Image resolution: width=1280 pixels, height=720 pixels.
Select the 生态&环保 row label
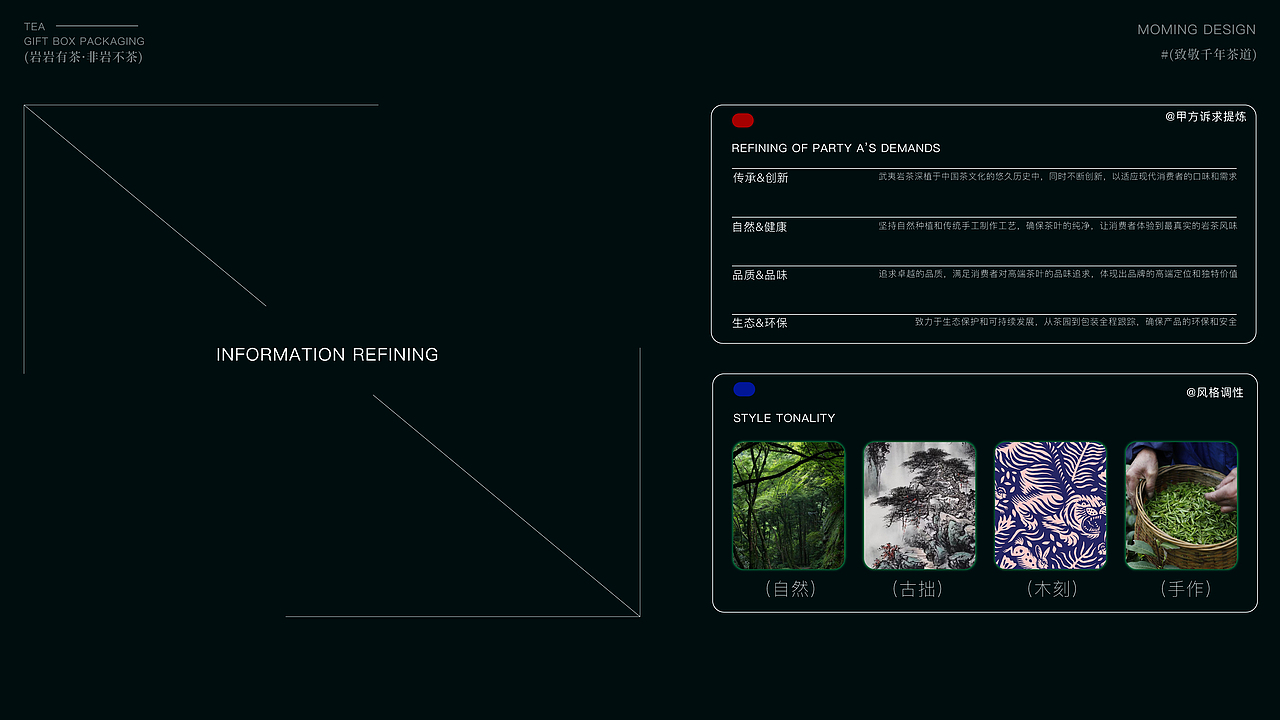pos(760,323)
